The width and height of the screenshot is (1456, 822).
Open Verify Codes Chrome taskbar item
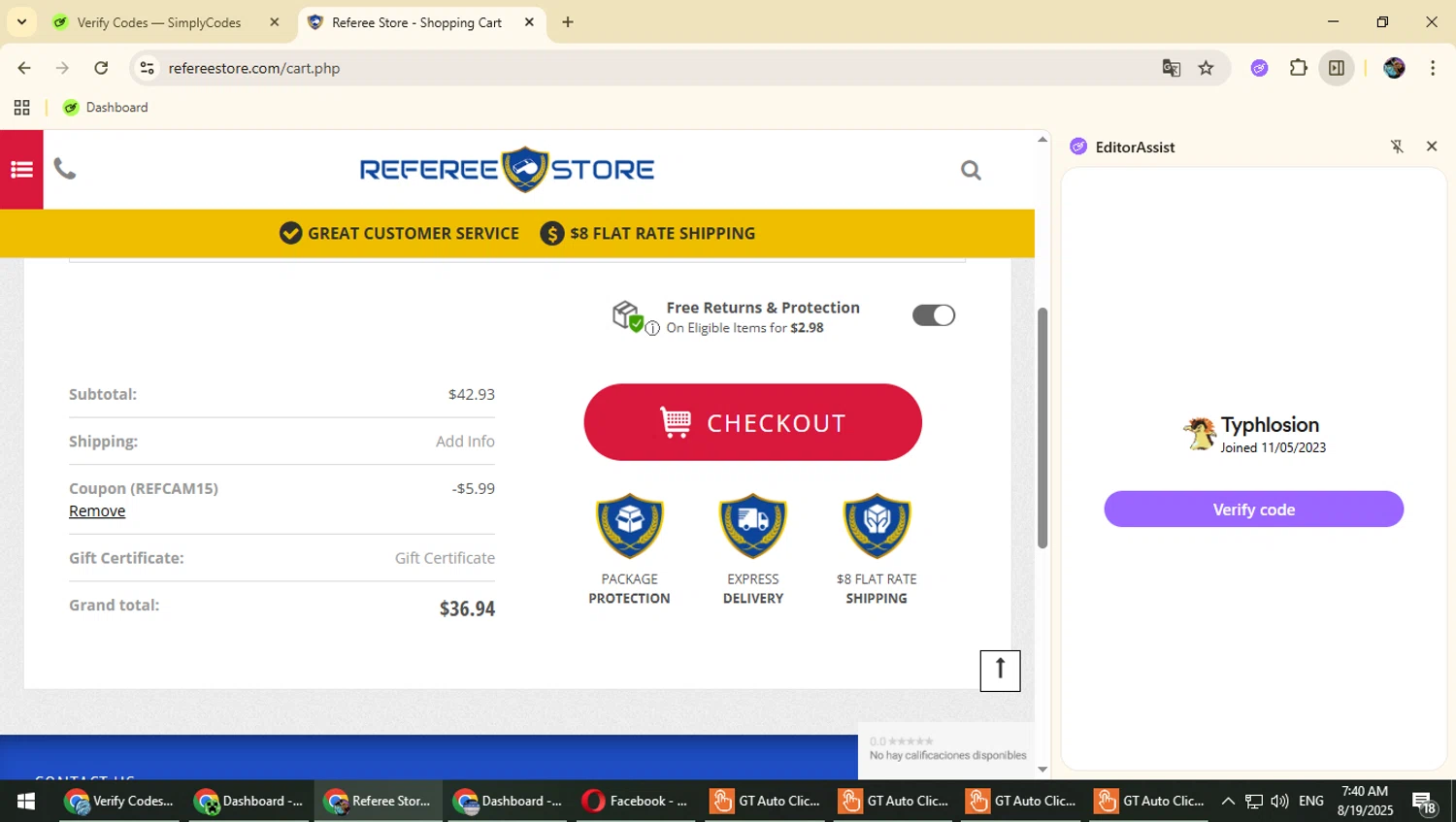point(119,802)
